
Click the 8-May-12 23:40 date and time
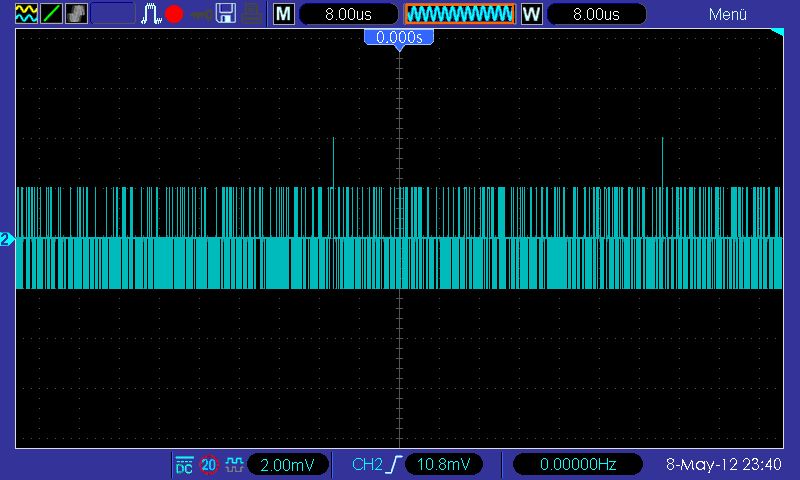pos(723,464)
